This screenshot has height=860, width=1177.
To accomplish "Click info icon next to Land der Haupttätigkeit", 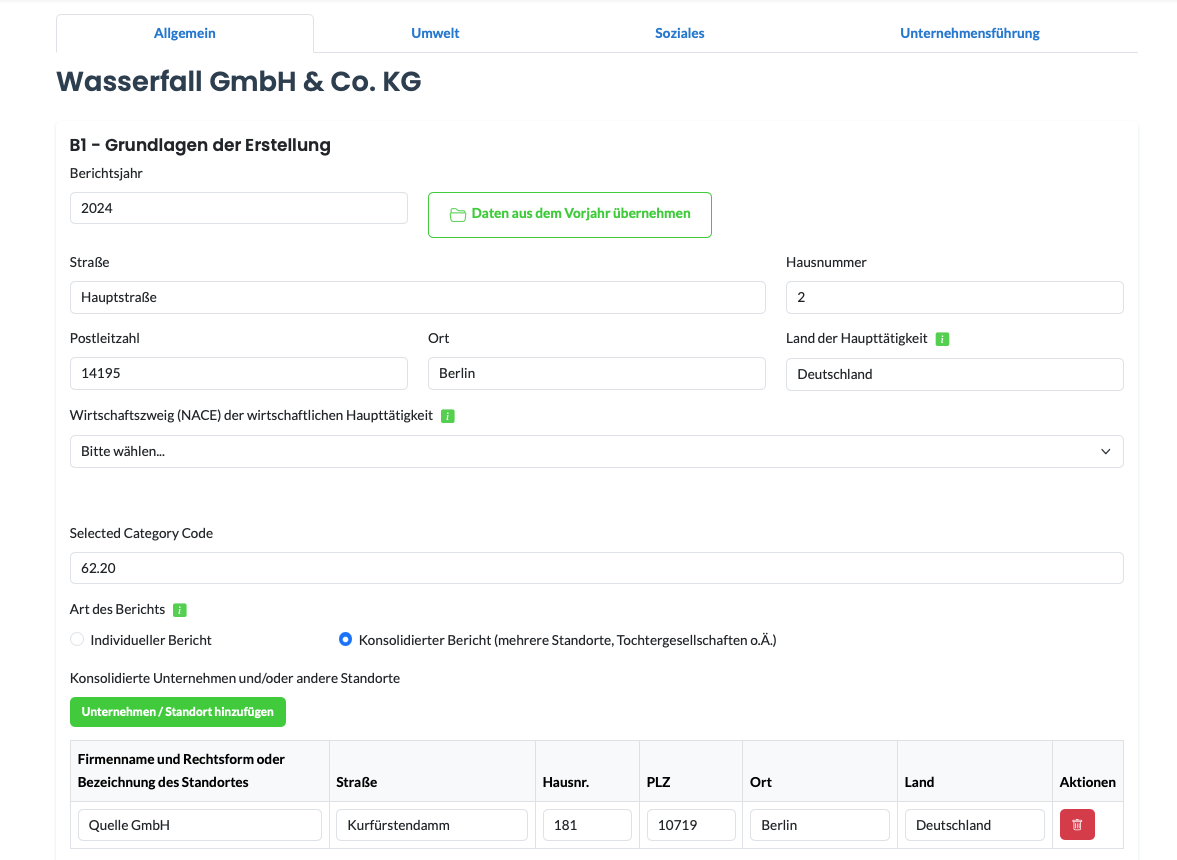I will pyautogui.click(x=942, y=339).
